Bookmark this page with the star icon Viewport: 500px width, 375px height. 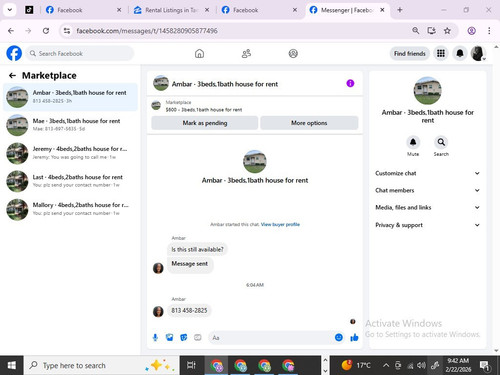point(447,31)
